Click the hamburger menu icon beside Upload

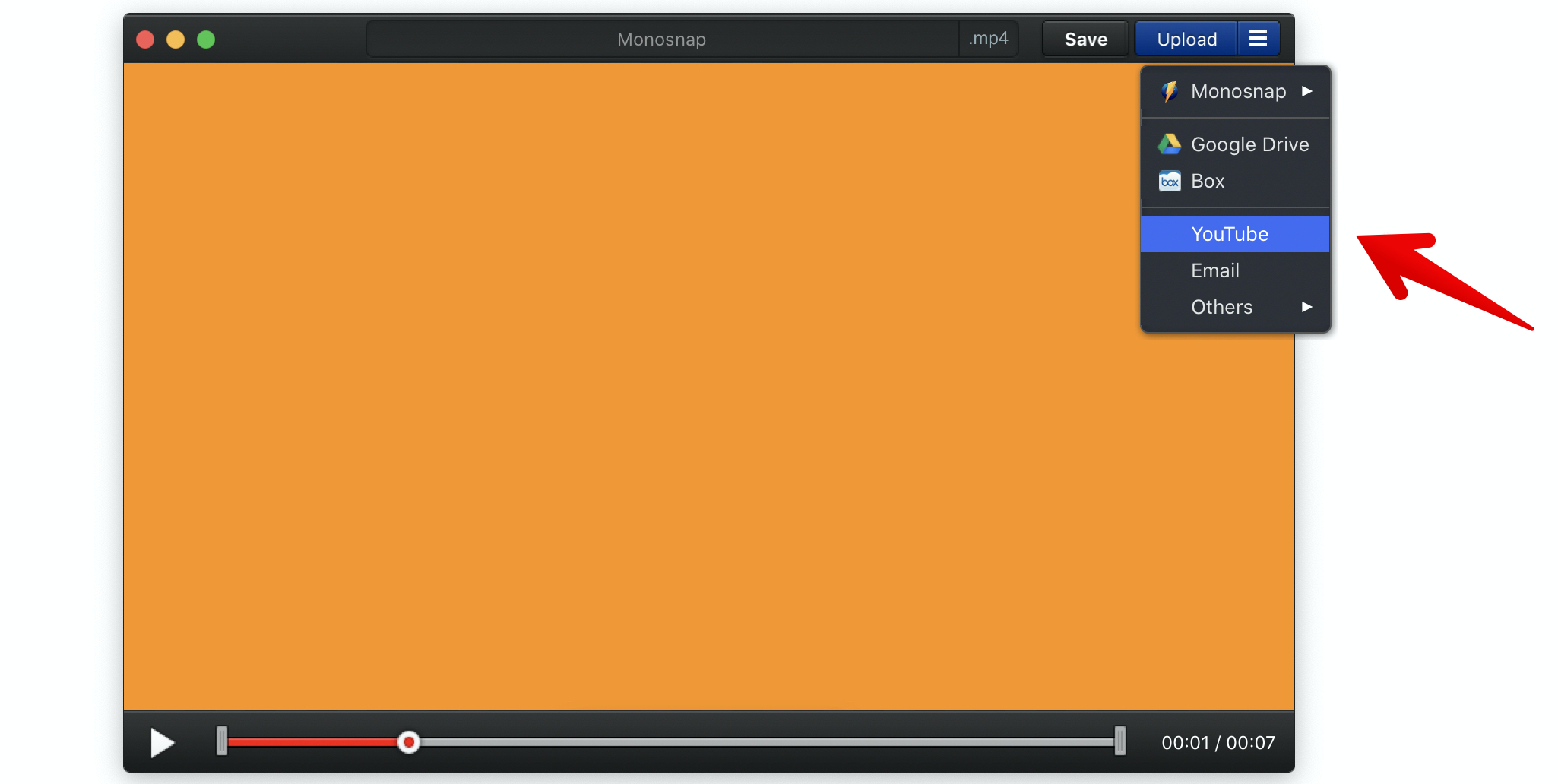[1258, 39]
